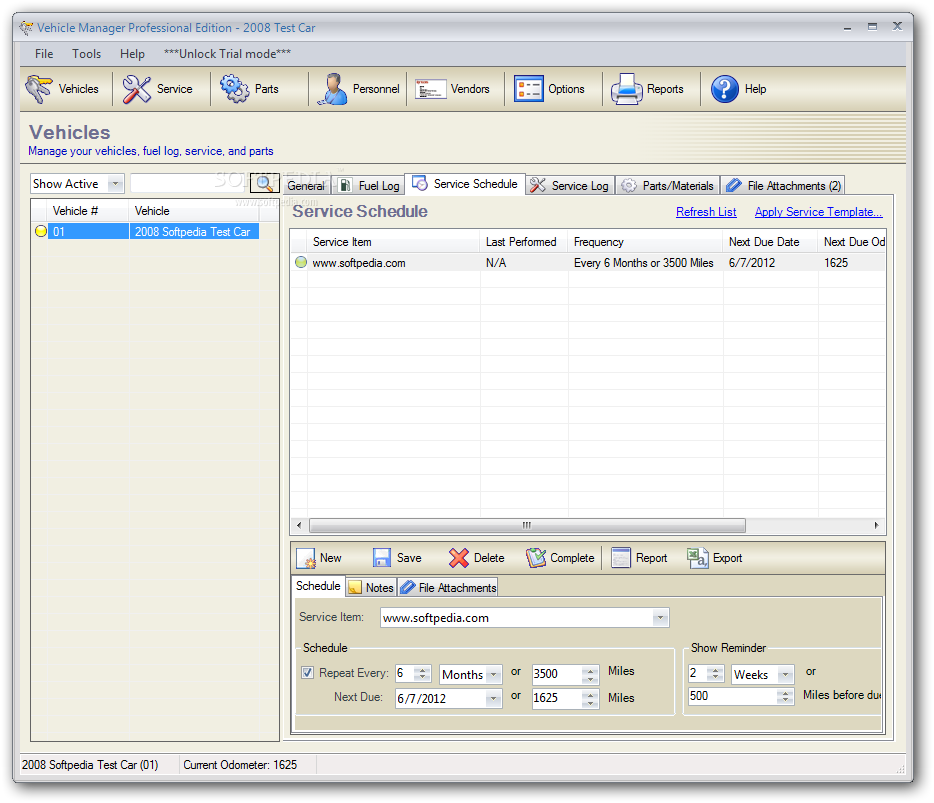Click the Current Odometer: 1625 status entry
The image size is (934, 803).
pyautogui.click(x=240, y=765)
